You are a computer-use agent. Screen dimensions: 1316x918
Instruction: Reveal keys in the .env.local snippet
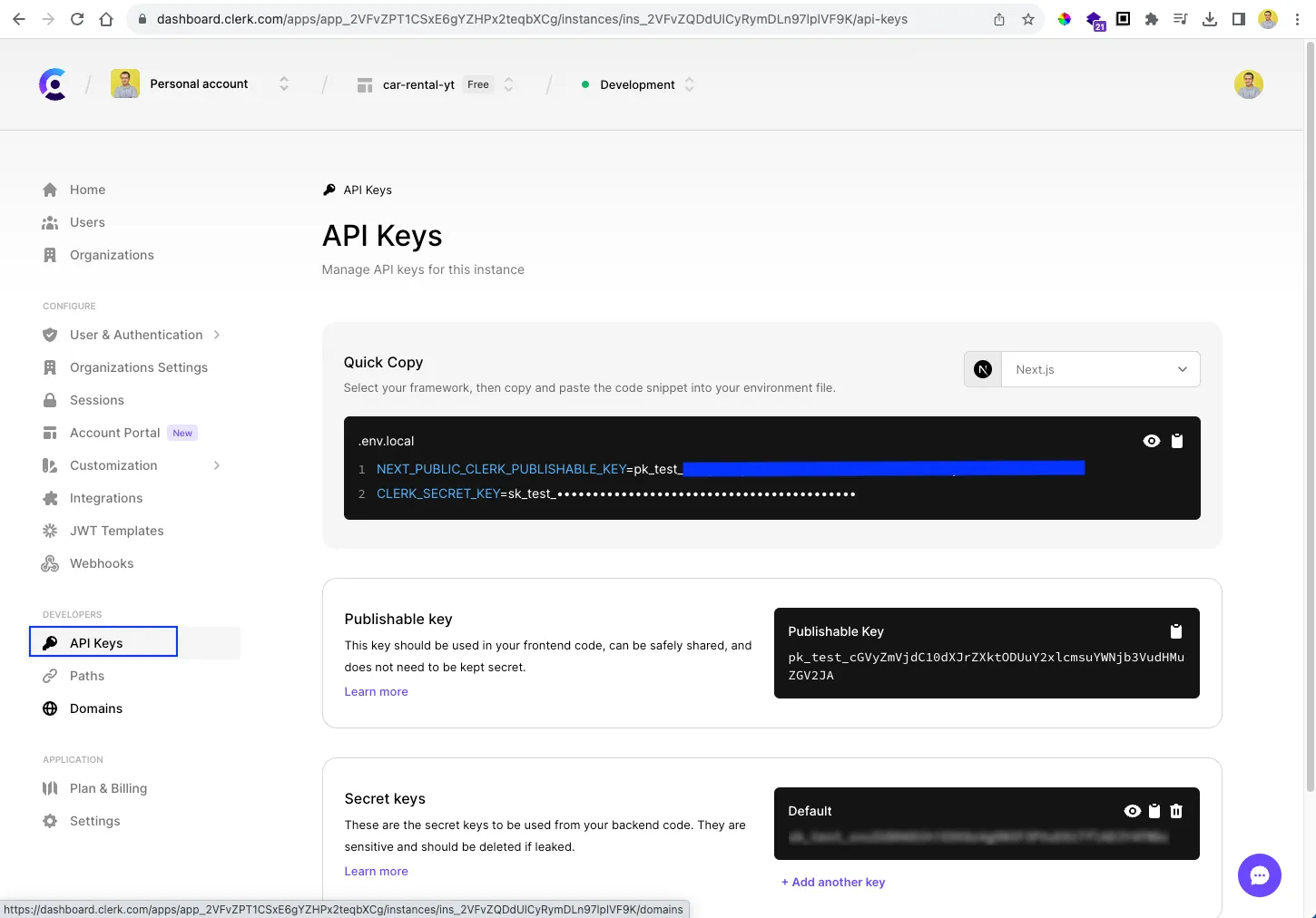[x=1151, y=441]
